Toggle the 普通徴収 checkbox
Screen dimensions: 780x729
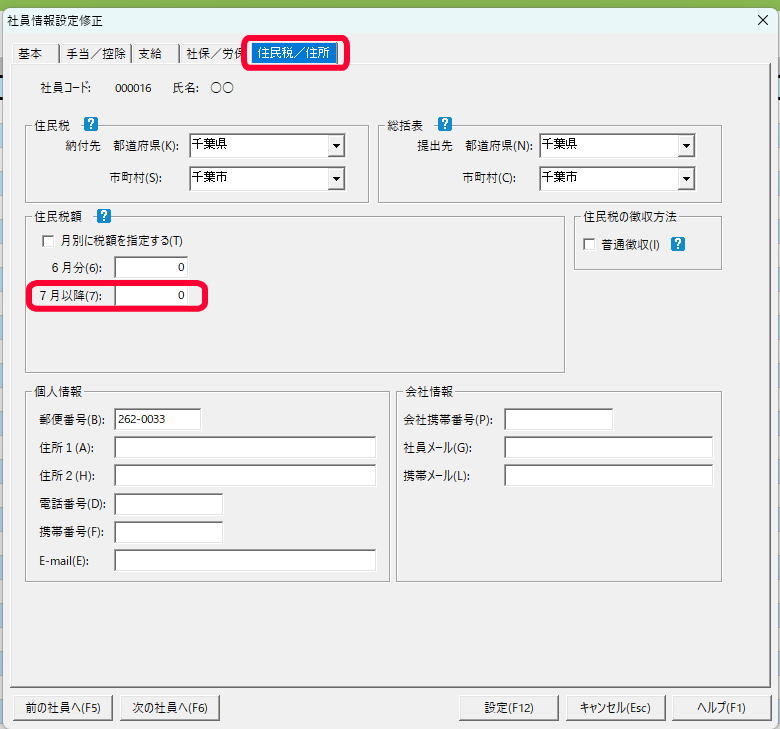(589, 244)
